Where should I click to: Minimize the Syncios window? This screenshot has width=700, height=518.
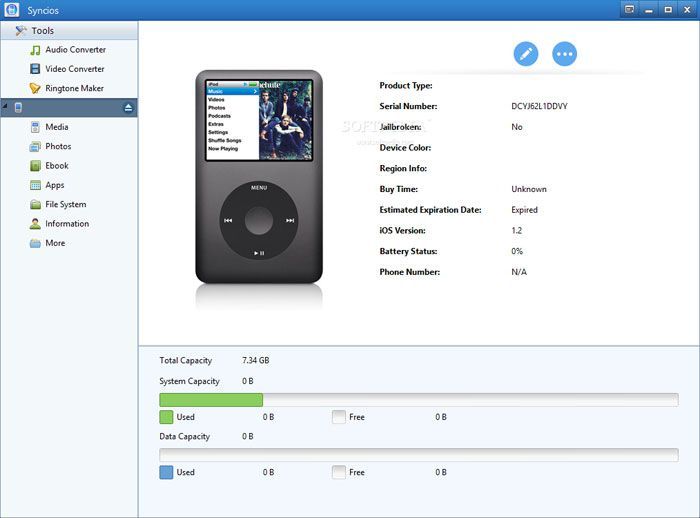pos(649,10)
